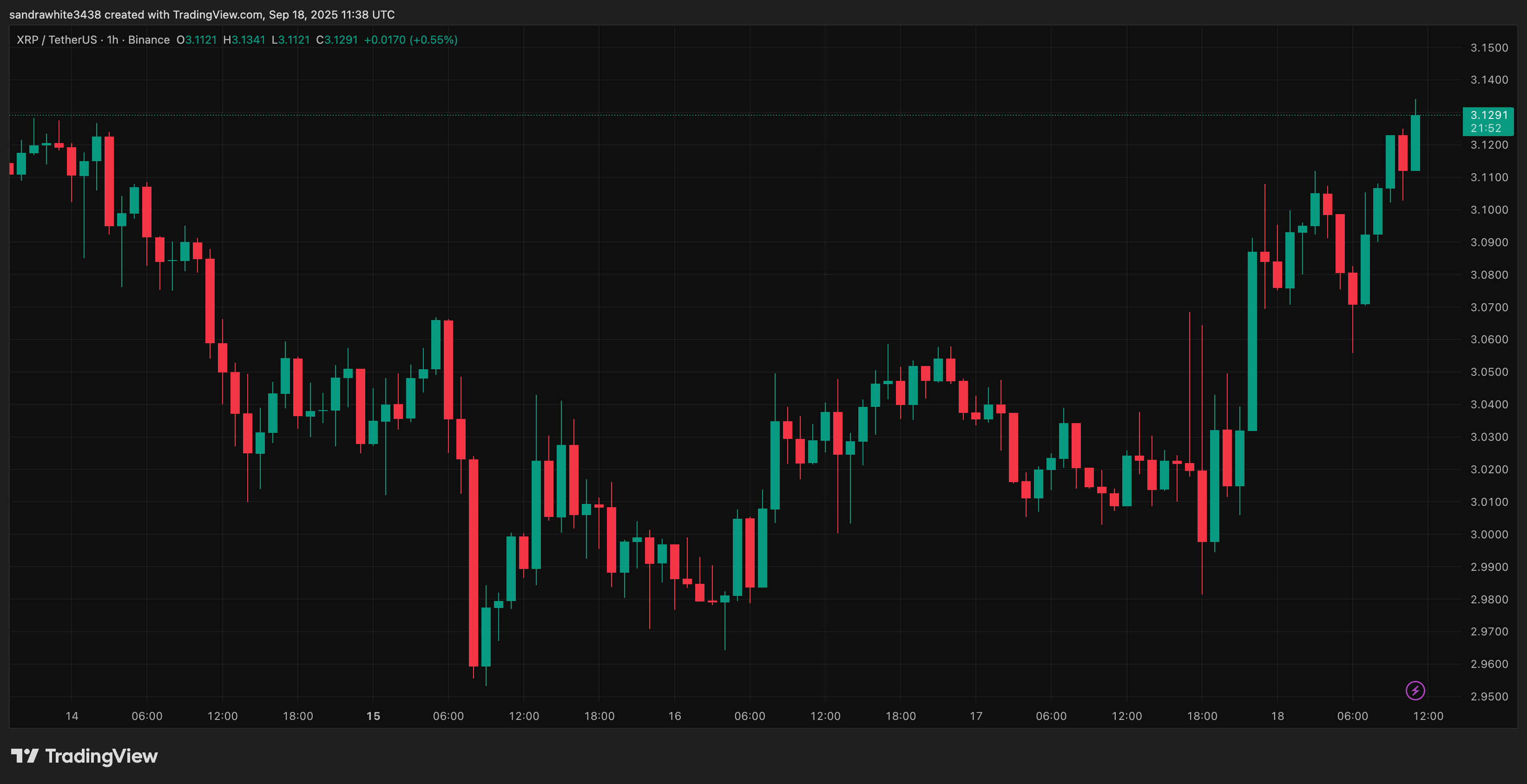Click the Open value 3.1121
Viewport: 1527px width, 784px height.
[201, 39]
